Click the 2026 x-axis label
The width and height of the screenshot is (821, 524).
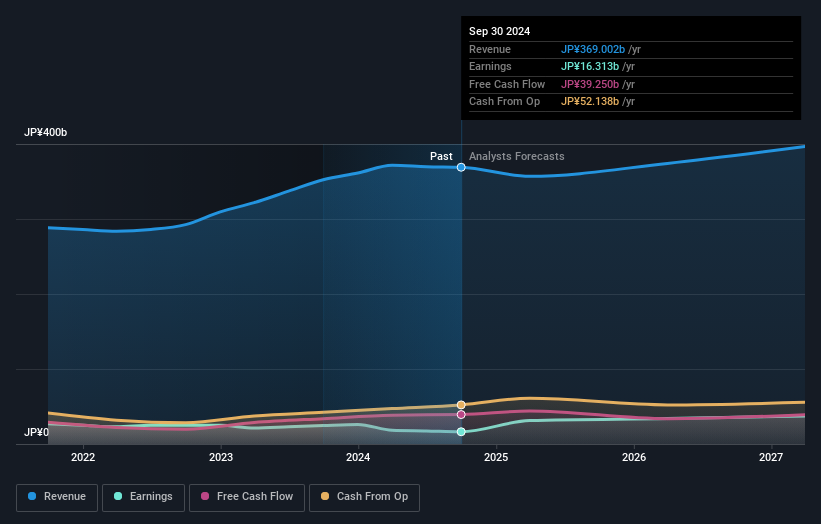coord(634,458)
